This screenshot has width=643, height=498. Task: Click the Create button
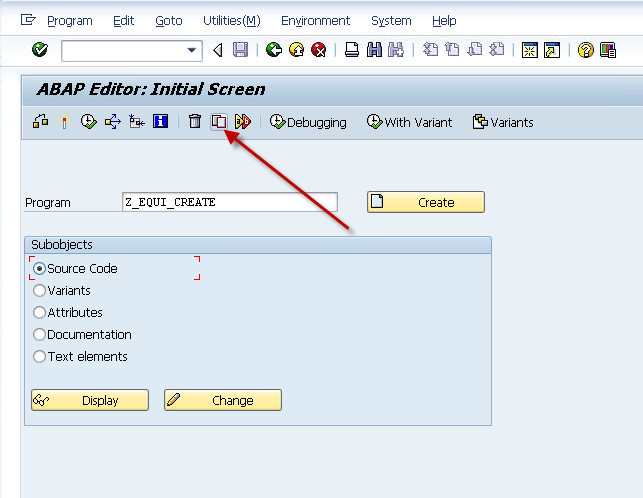click(426, 202)
